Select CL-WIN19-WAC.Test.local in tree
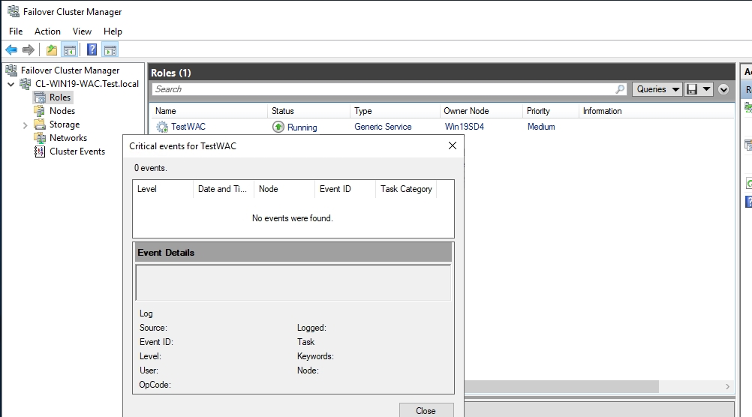This screenshot has width=752, height=417. tap(87, 84)
